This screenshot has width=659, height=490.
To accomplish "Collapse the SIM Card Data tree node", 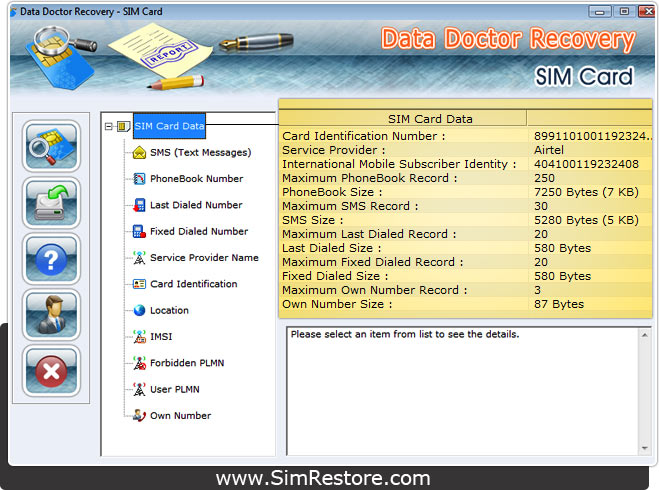I will click(109, 126).
